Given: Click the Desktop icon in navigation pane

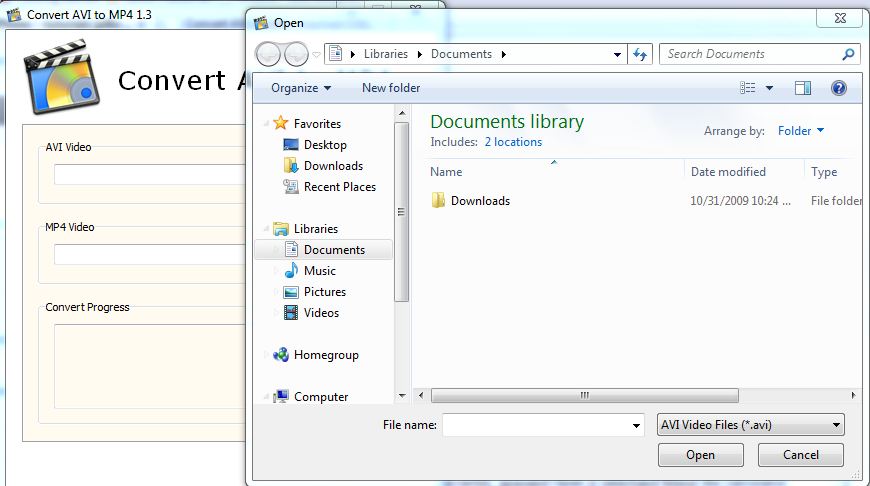Looking at the screenshot, I should click(291, 145).
